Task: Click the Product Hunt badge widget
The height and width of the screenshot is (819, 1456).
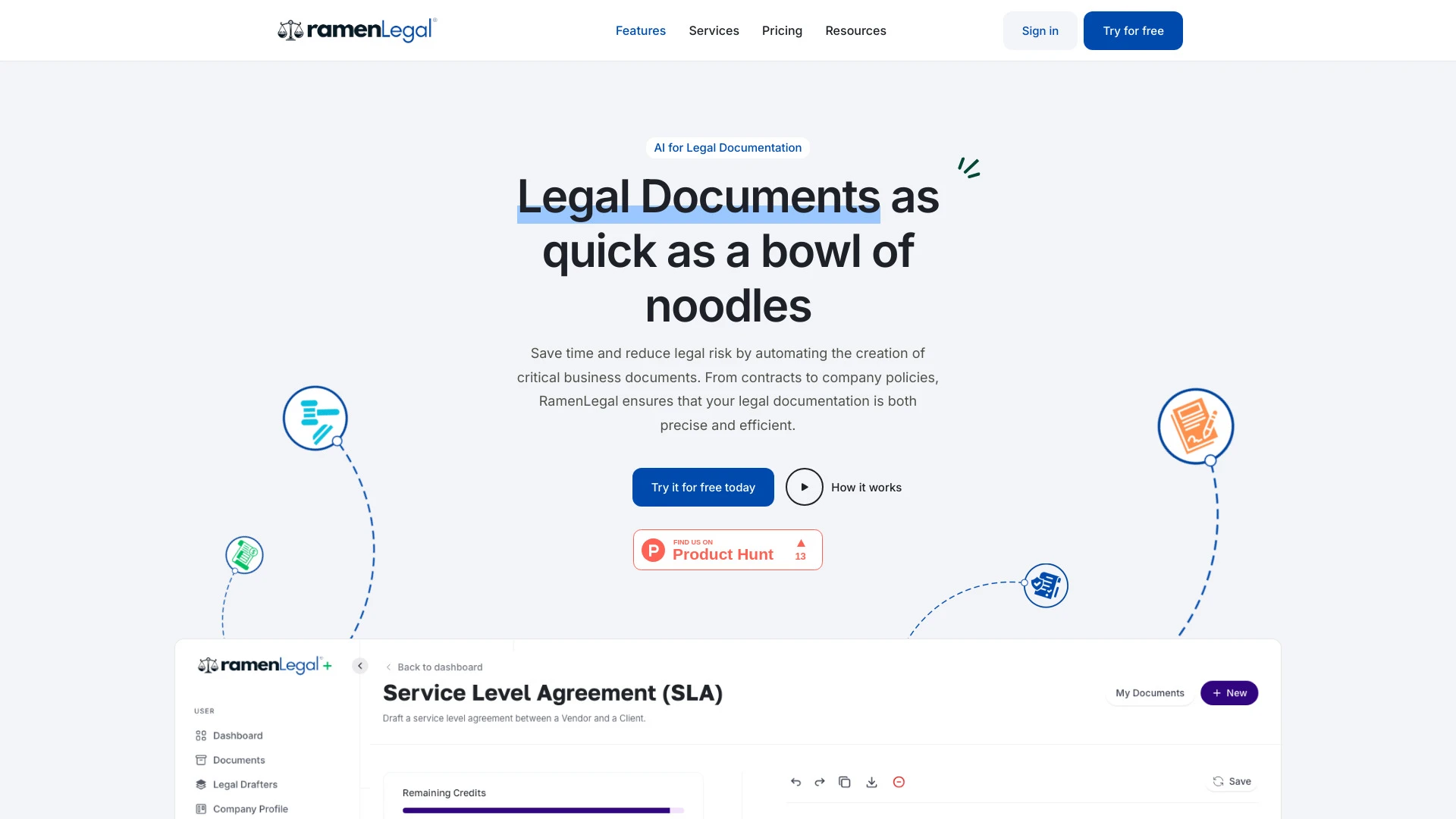Action: [728, 549]
